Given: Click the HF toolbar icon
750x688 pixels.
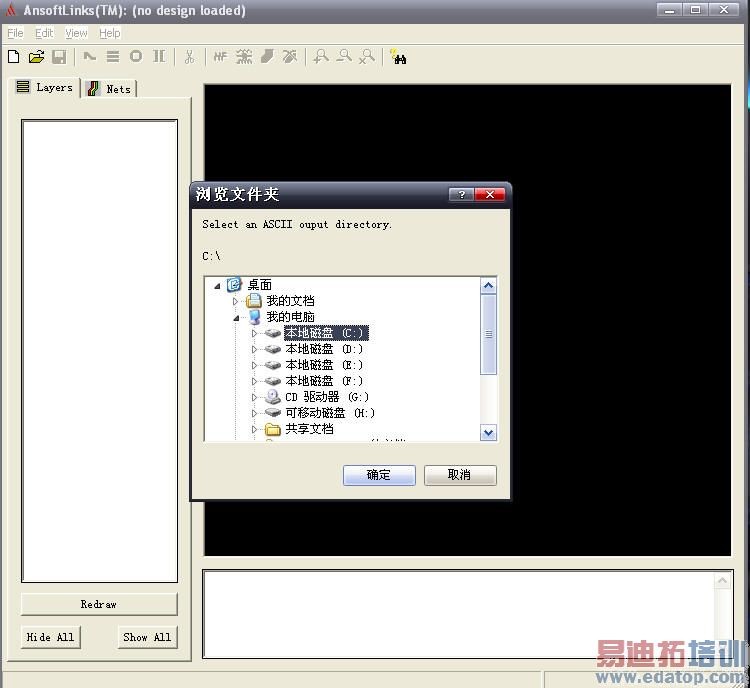Looking at the screenshot, I should (220, 57).
